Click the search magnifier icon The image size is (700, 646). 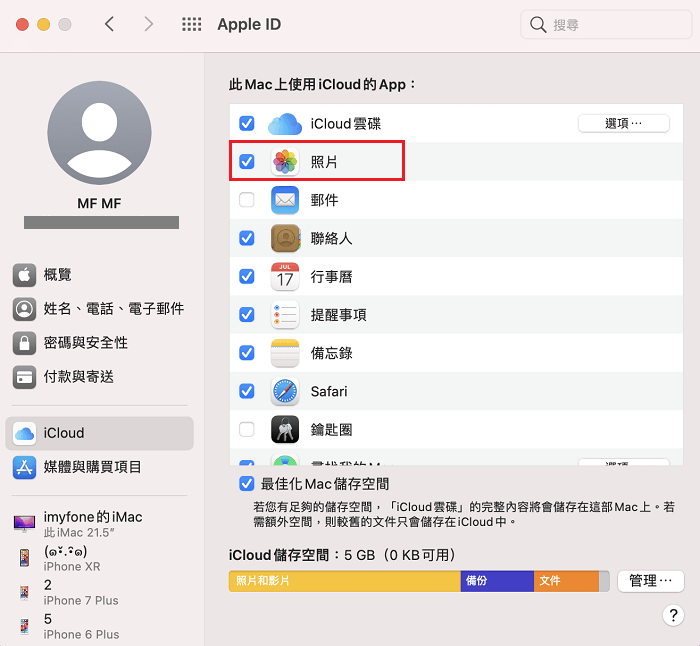pyautogui.click(x=538, y=25)
